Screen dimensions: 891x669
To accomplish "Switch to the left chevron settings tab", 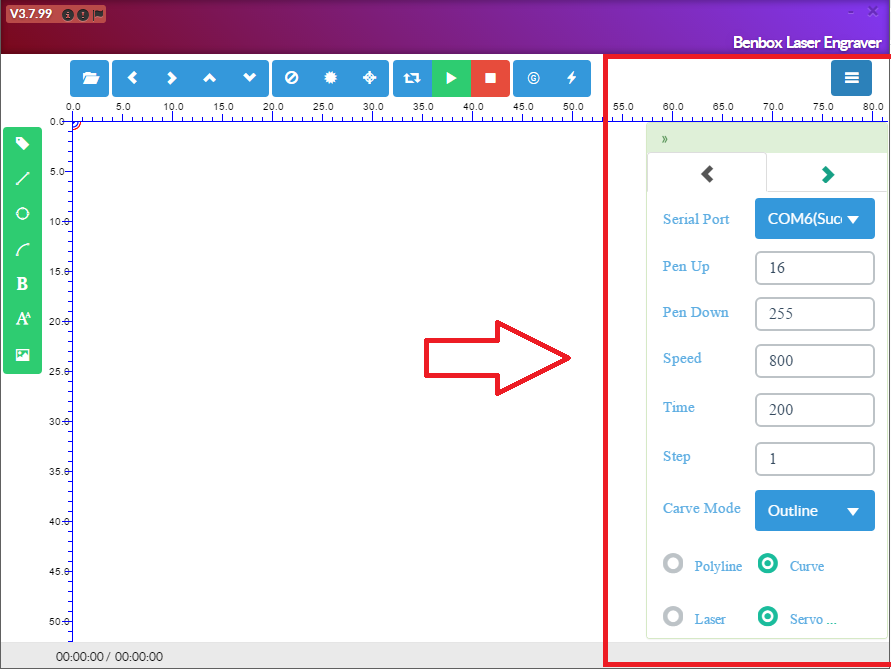I will pos(707,173).
